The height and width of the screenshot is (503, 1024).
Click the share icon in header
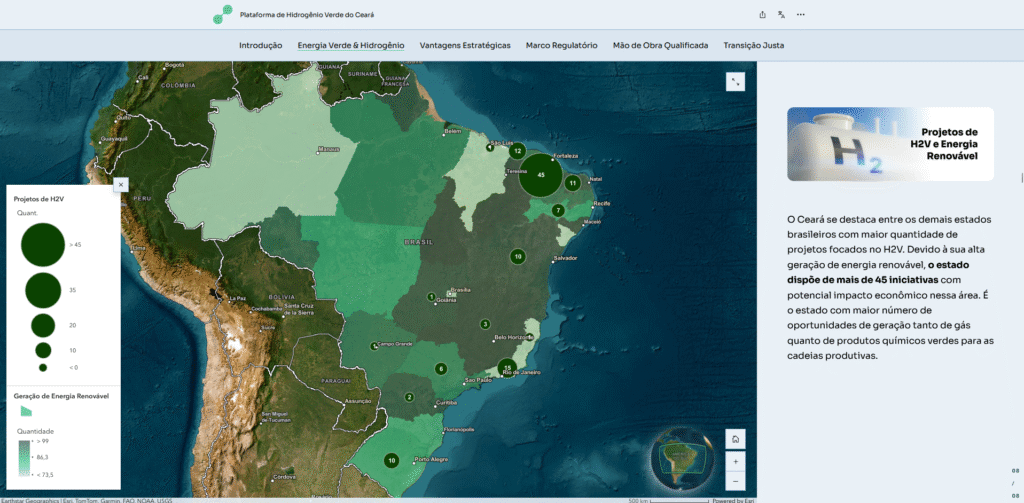click(762, 15)
